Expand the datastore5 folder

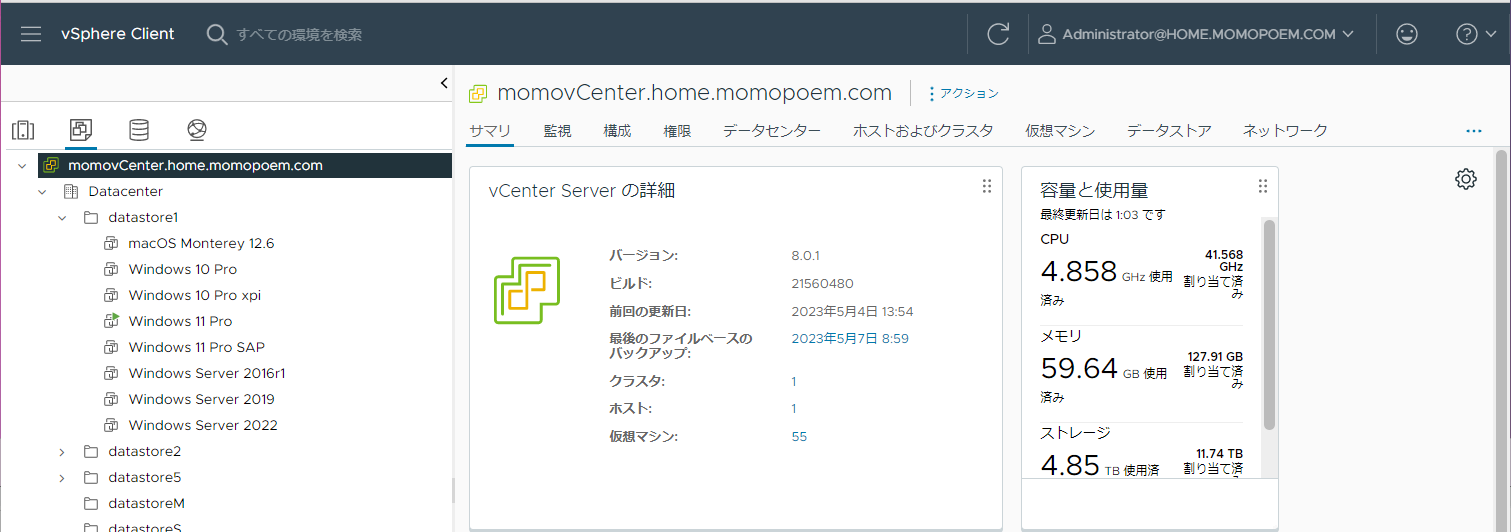(62, 477)
